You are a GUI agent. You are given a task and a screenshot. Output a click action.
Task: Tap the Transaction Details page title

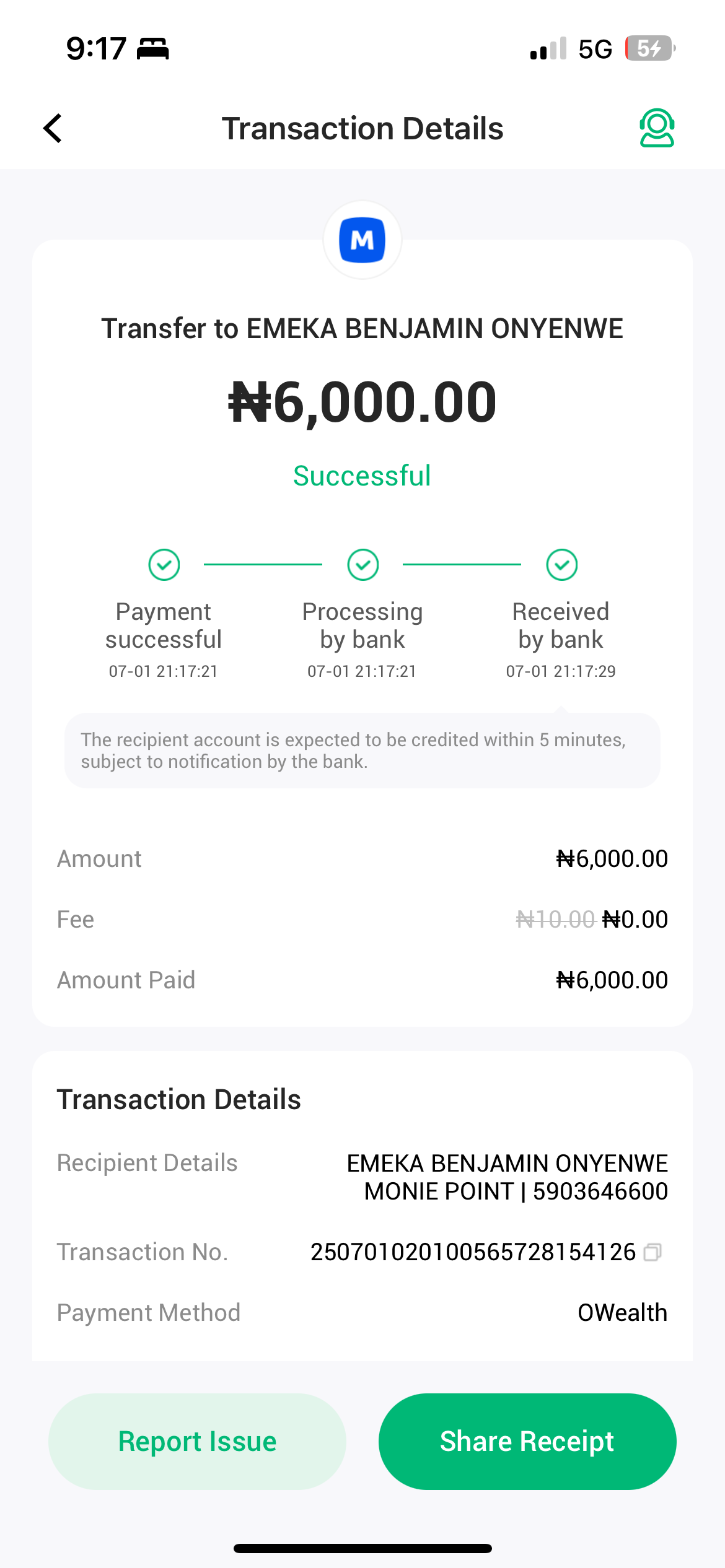(362, 128)
